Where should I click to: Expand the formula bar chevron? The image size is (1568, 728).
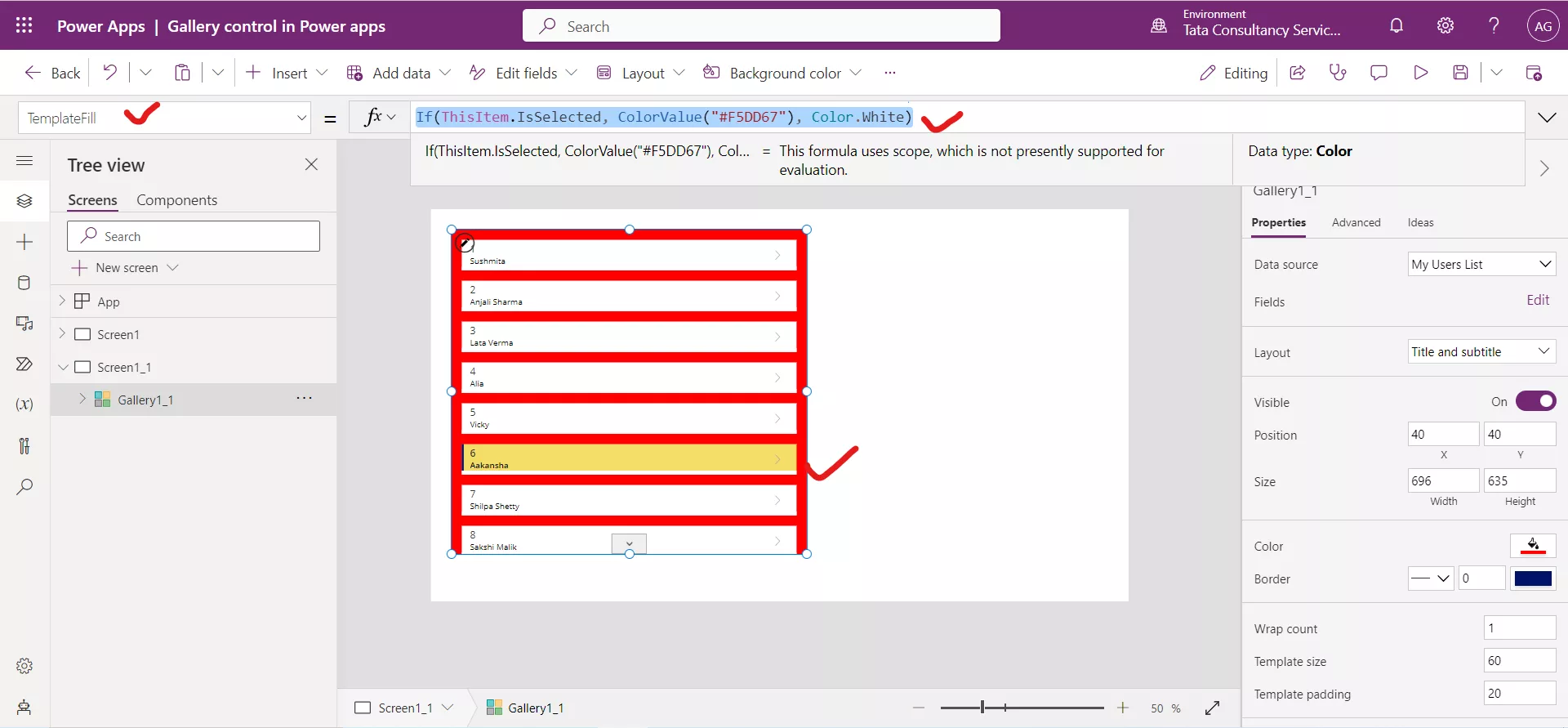click(1547, 118)
